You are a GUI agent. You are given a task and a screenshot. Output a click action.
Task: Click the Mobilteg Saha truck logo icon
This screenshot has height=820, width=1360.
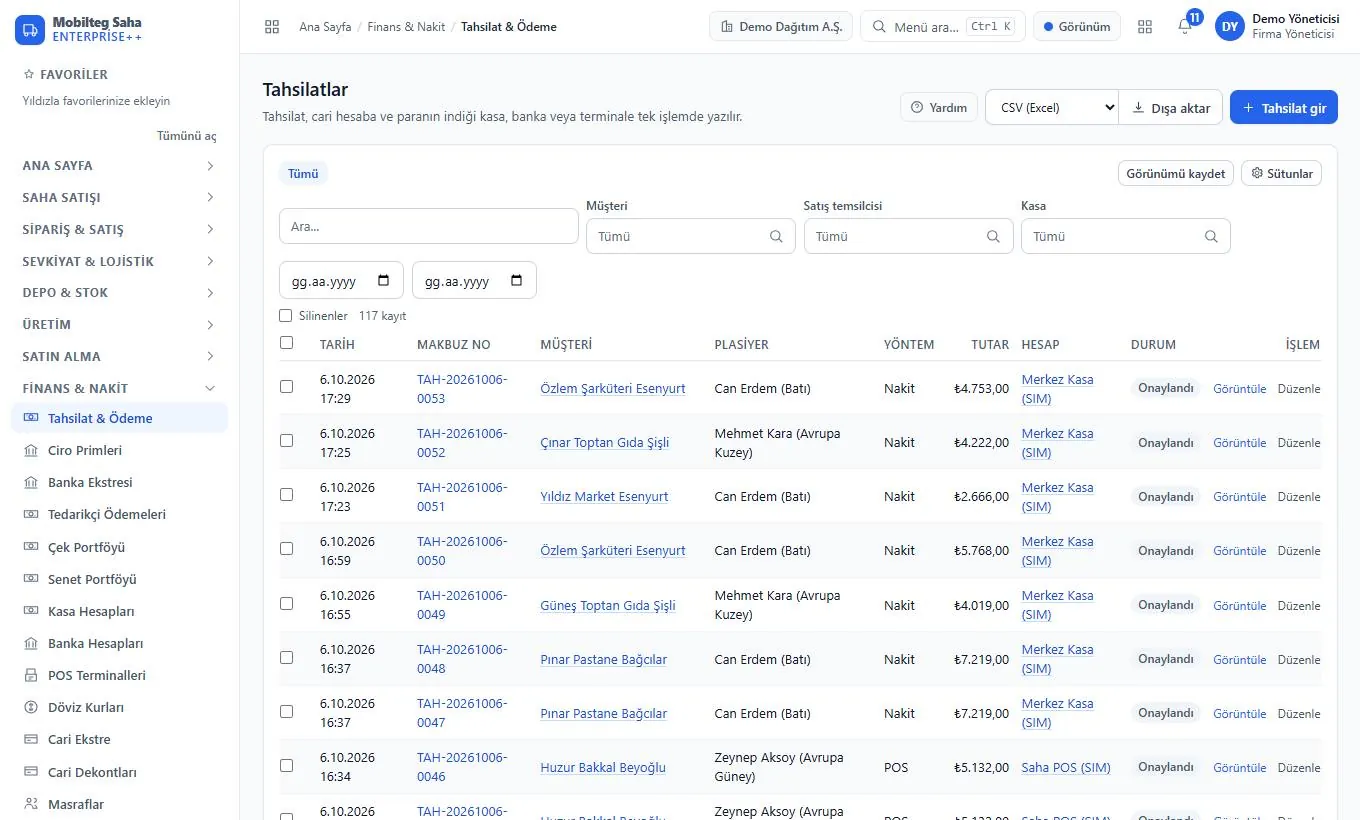point(30,29)
